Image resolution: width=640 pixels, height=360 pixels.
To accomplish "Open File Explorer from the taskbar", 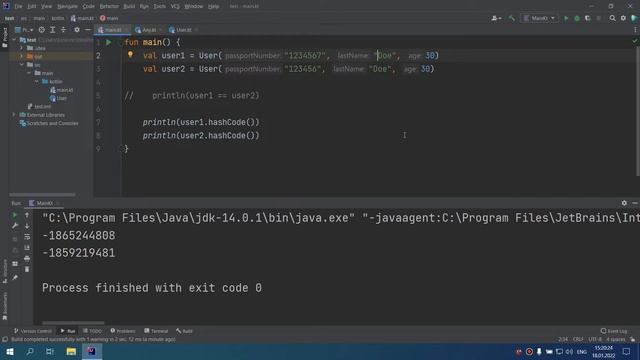I will coord(71,351).
